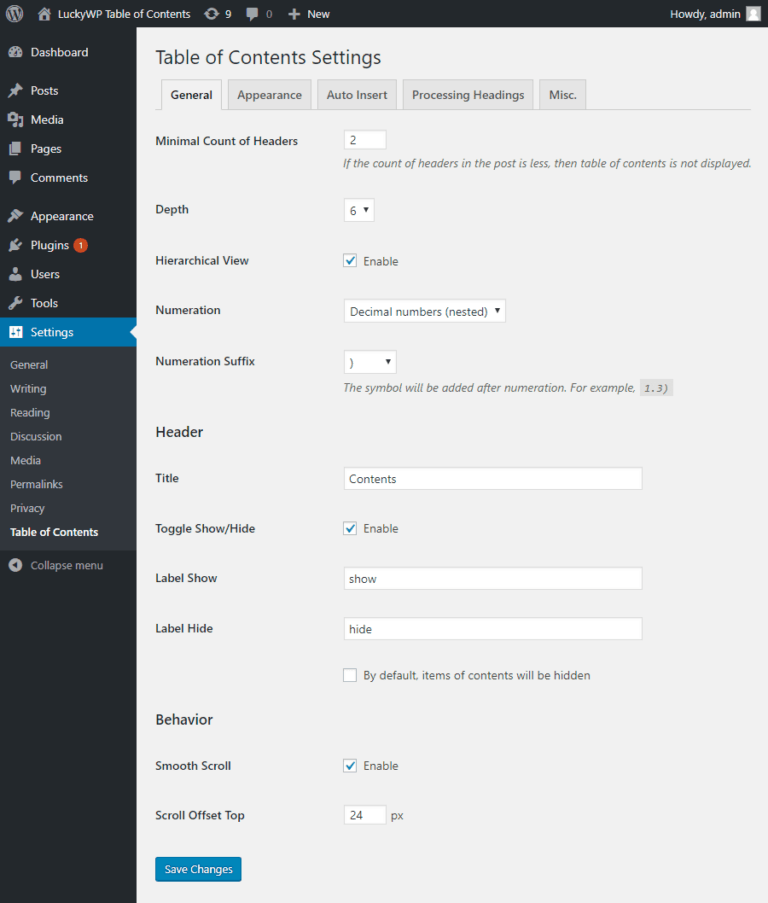Disable Smooth Scroll

350,765
